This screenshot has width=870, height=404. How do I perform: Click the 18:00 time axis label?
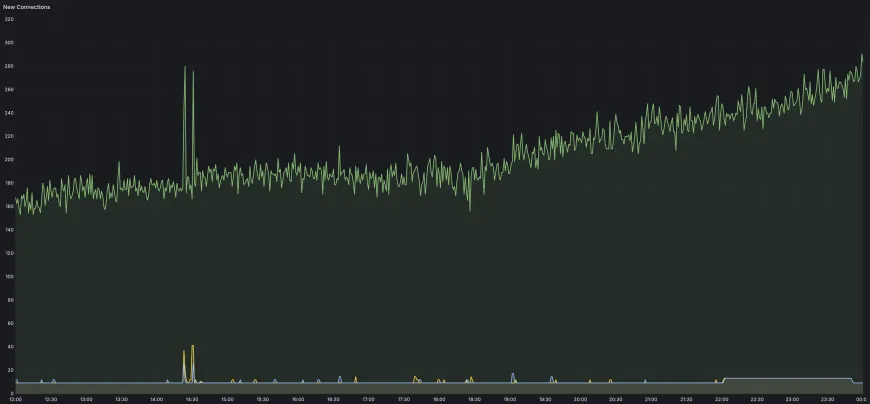(439, 399)
